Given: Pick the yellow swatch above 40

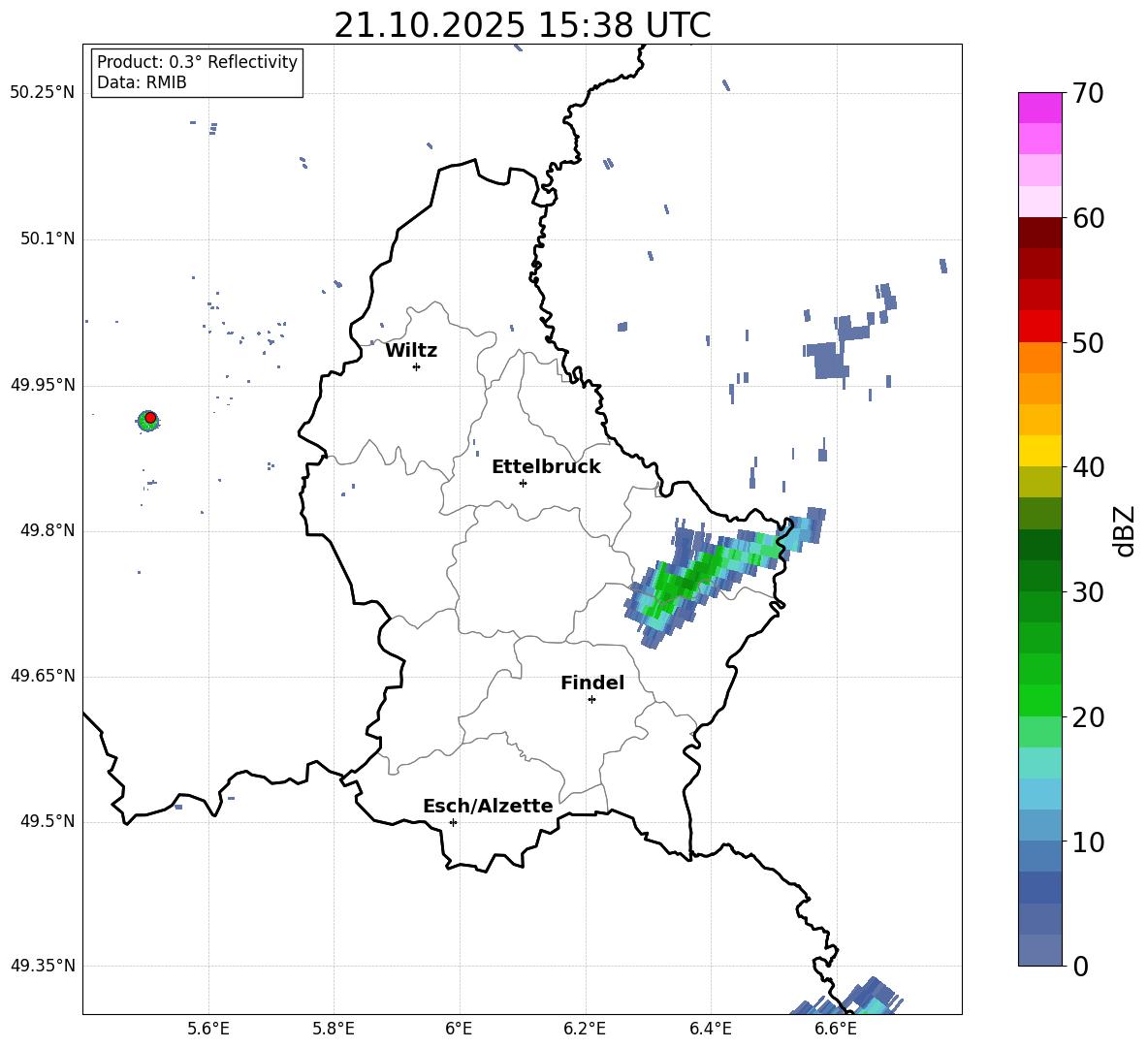Looking at the screenshot, I should [x=1039, y=451].
